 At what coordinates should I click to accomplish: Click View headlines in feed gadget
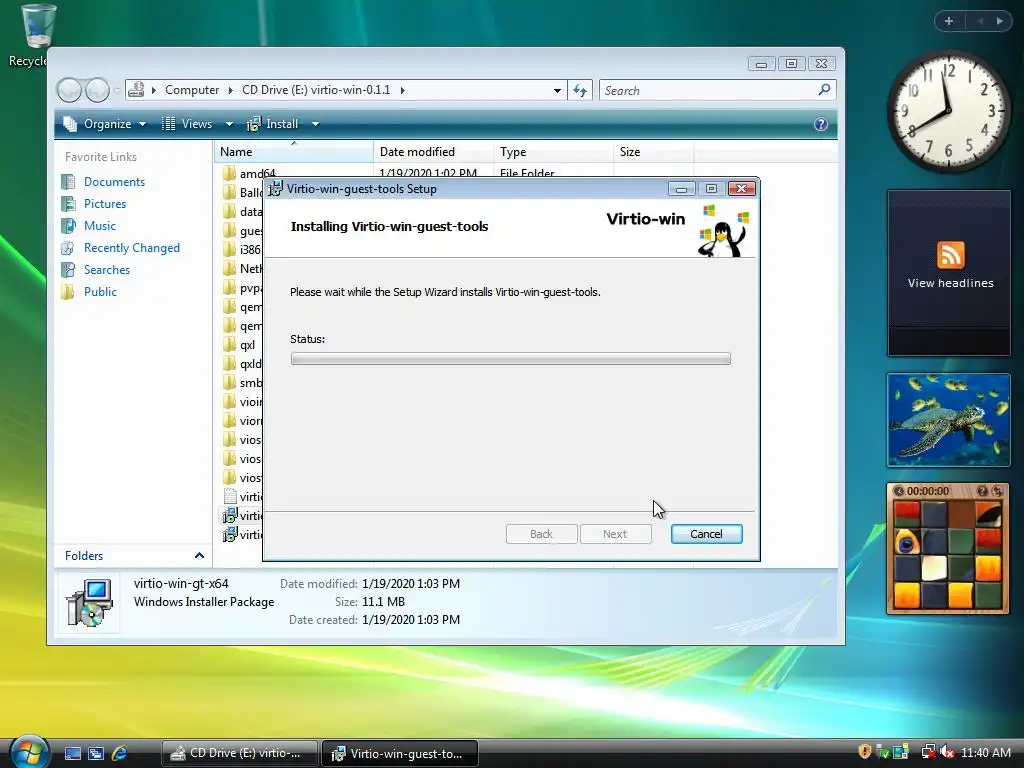(950, 283)
